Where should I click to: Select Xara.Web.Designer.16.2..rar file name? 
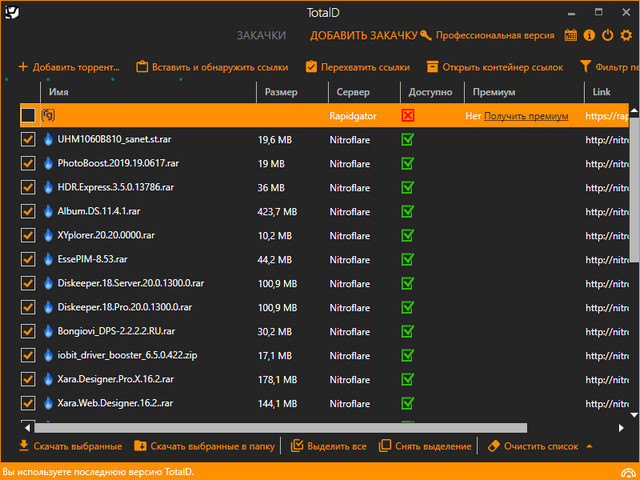point(115,403)
